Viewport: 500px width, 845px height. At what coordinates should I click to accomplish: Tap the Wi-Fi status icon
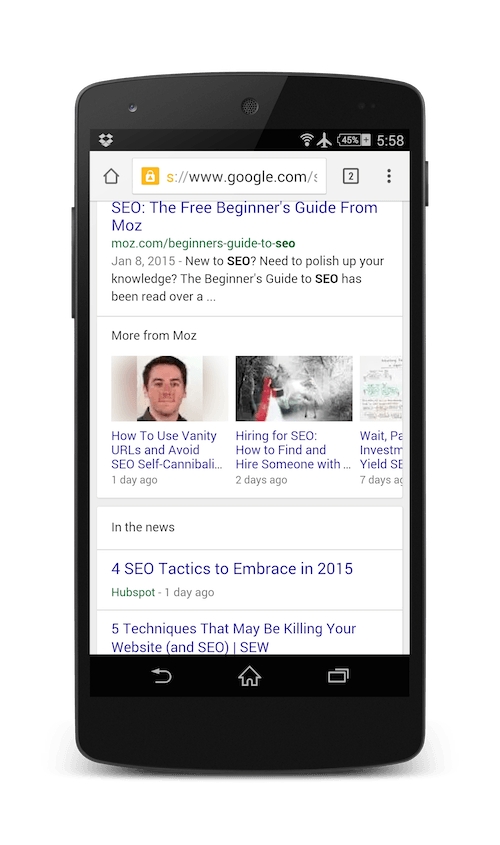[307, 140]
